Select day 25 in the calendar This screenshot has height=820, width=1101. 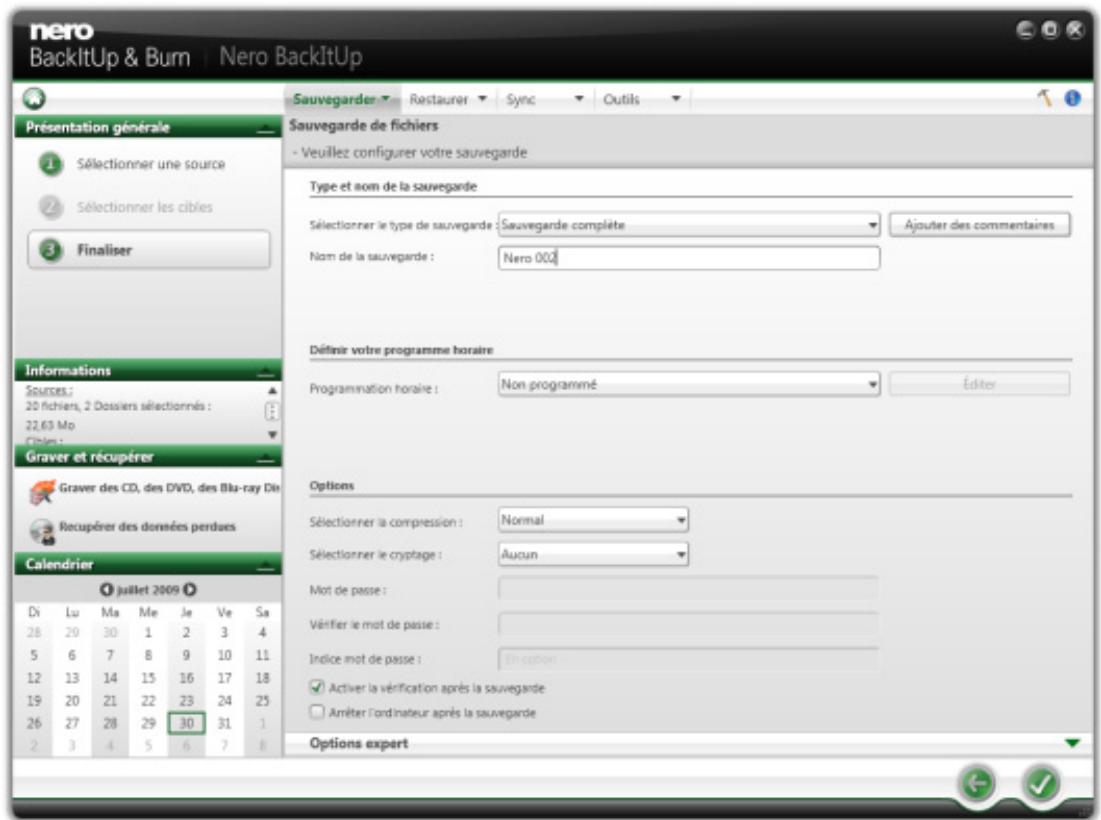(x=262, y=701)
